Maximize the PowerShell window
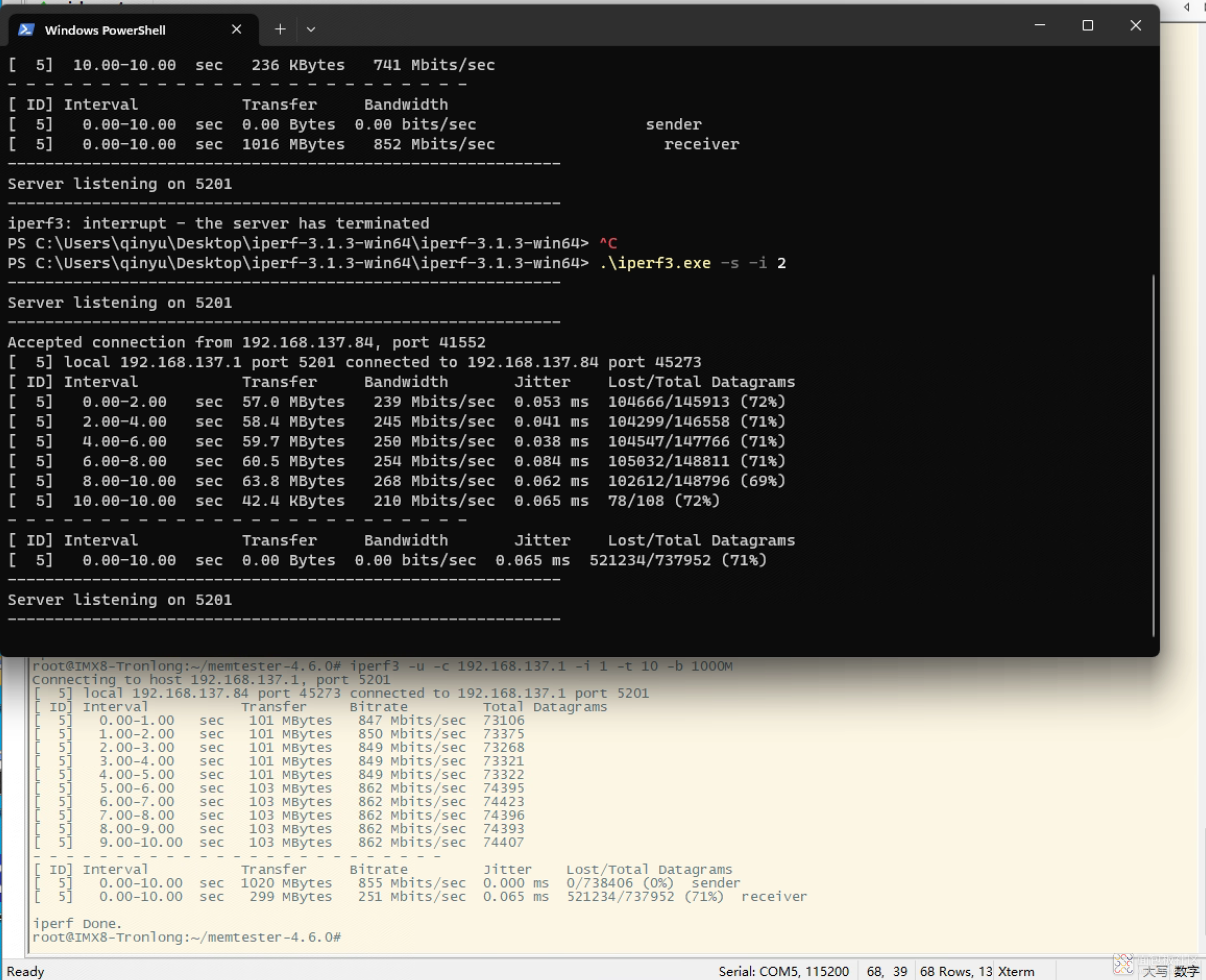The width and height of the screenshot is (1206, 980). click(1088, 26)
